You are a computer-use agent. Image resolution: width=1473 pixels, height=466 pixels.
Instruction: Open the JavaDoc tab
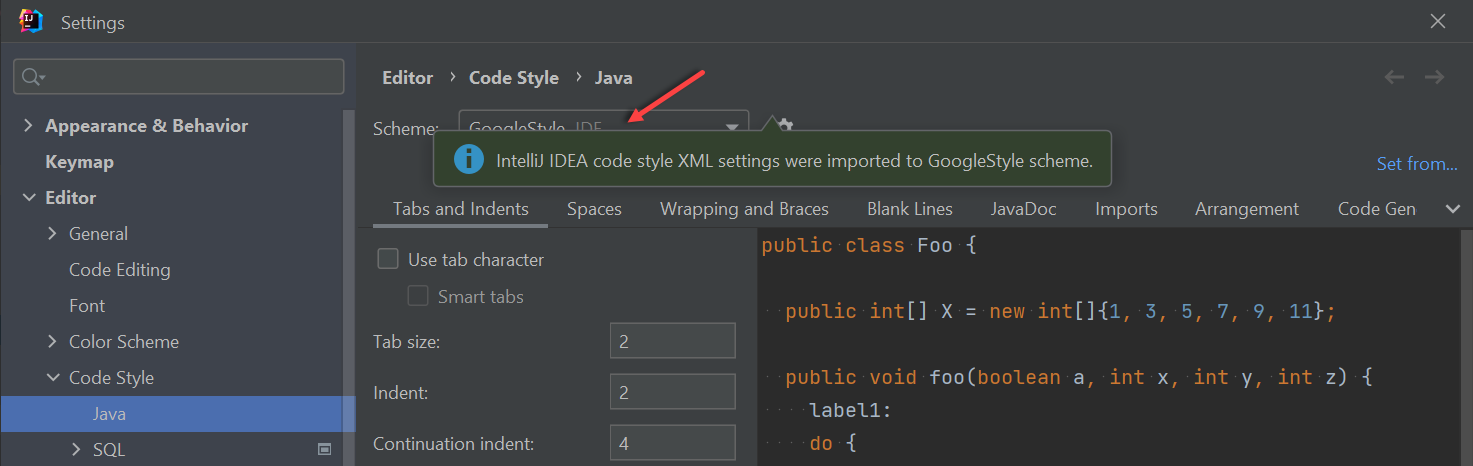click(x=1023, y=209)
